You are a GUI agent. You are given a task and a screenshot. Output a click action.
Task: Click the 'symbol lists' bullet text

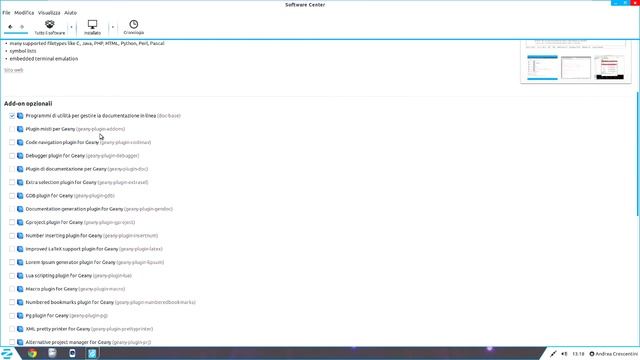tap(23, 51)
